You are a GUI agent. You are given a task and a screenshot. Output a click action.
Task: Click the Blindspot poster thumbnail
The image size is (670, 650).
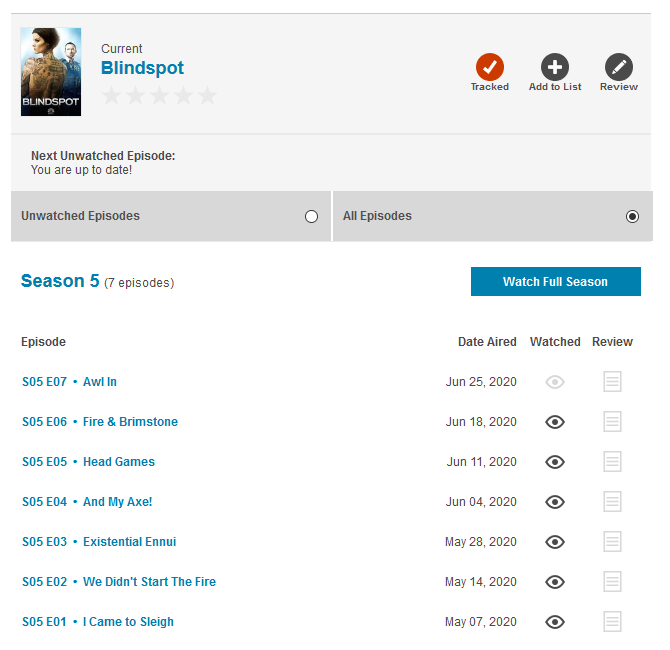pos(51,72)
